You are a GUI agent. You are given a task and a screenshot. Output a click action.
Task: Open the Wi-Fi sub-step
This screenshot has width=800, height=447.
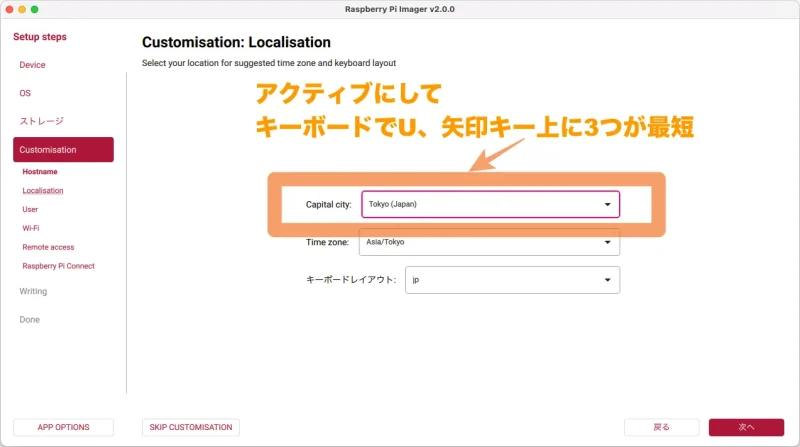click(x=31, y=228)
